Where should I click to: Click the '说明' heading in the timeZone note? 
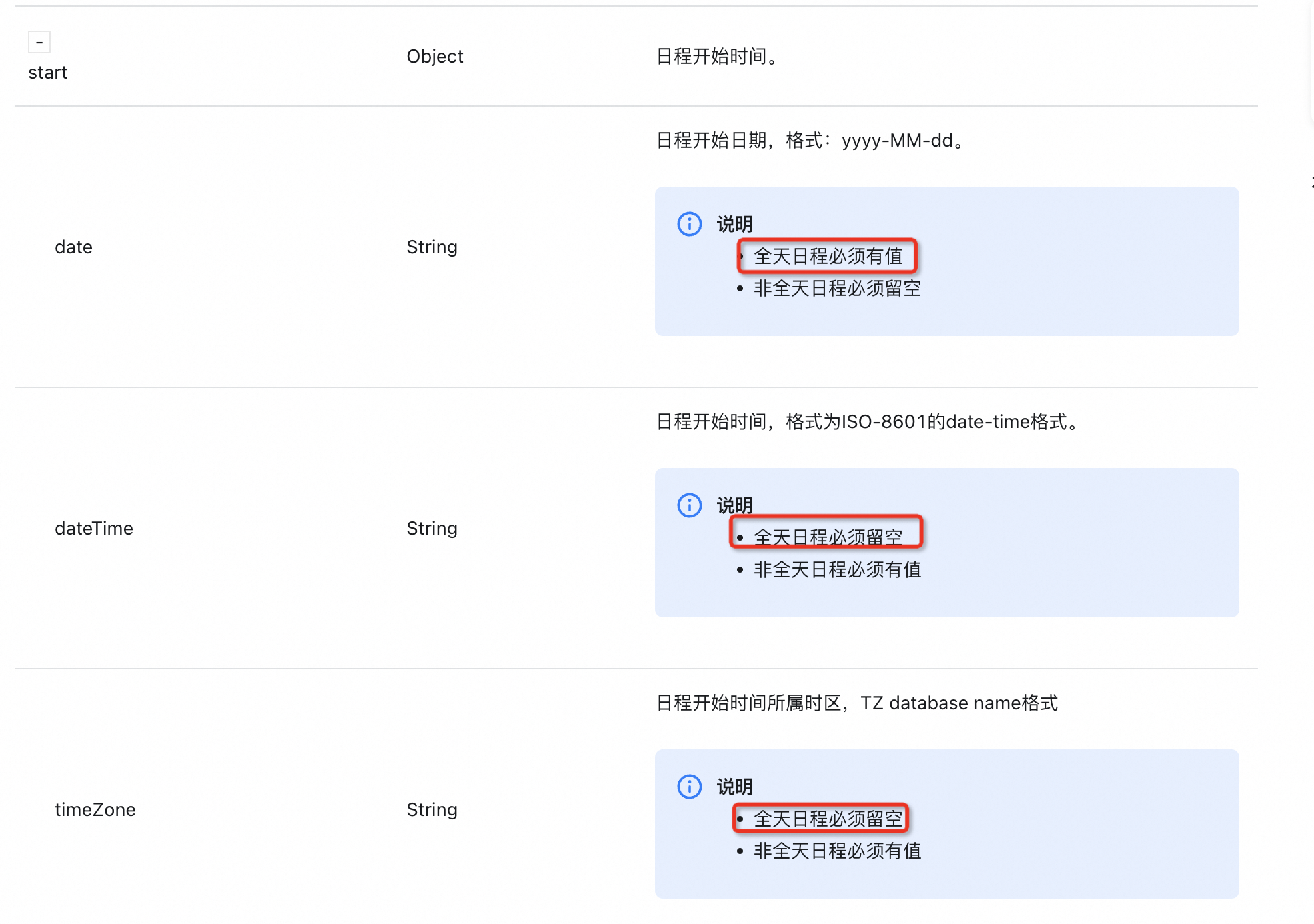735,787
